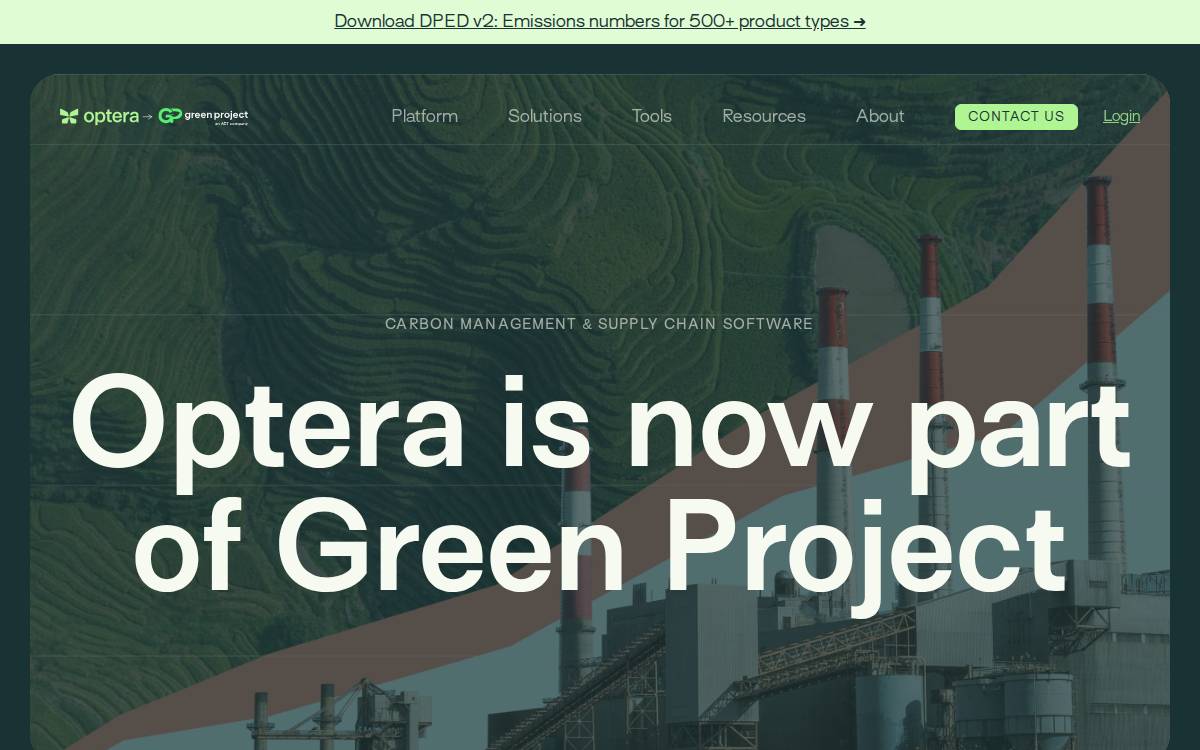Follow the Login link
1200x750 pixels.
point(1121,116)
